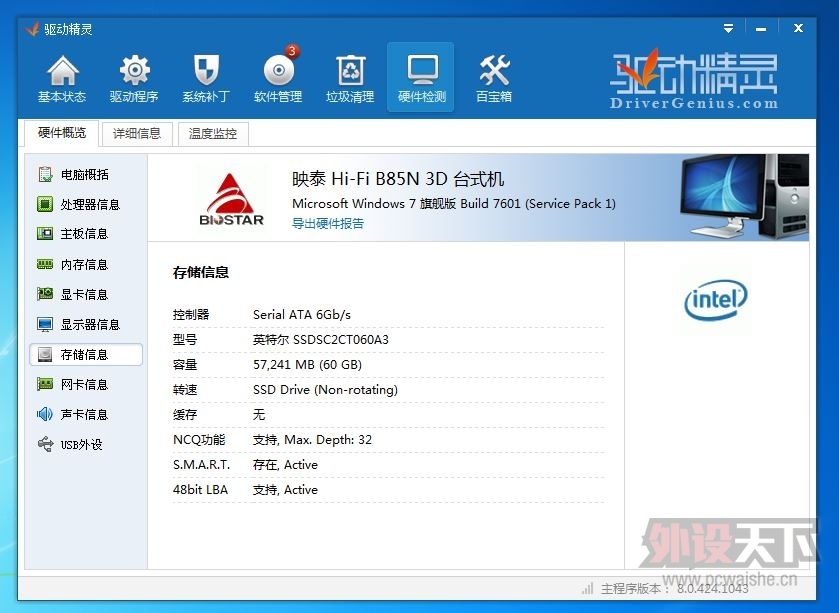This screenshot has width=839, height=613.
Task: Select 硬件检测 monitor icon
Action: [x=422, y=71]
